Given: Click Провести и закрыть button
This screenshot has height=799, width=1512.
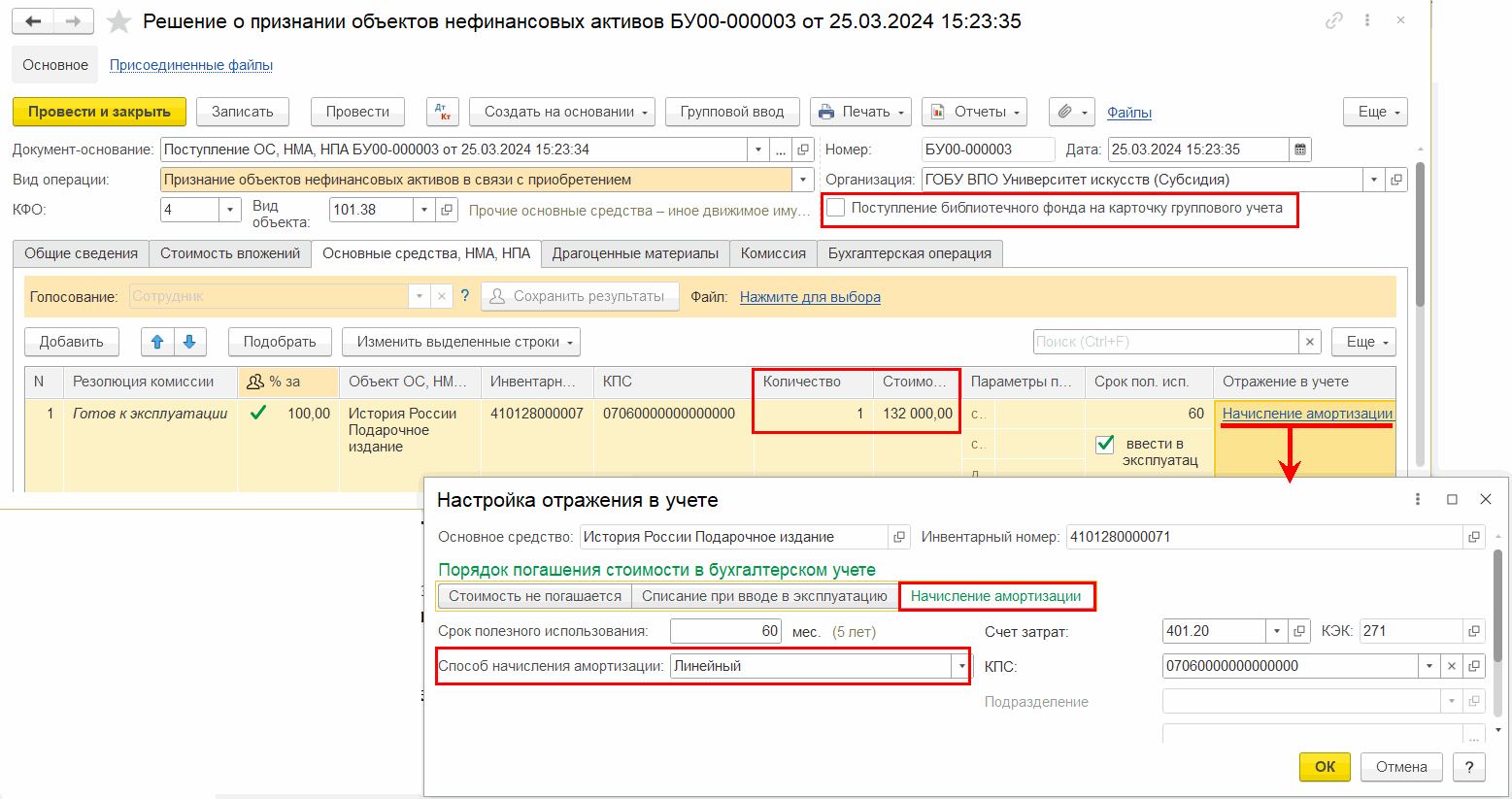Looking at the screenshot, I should pos(99,112).
